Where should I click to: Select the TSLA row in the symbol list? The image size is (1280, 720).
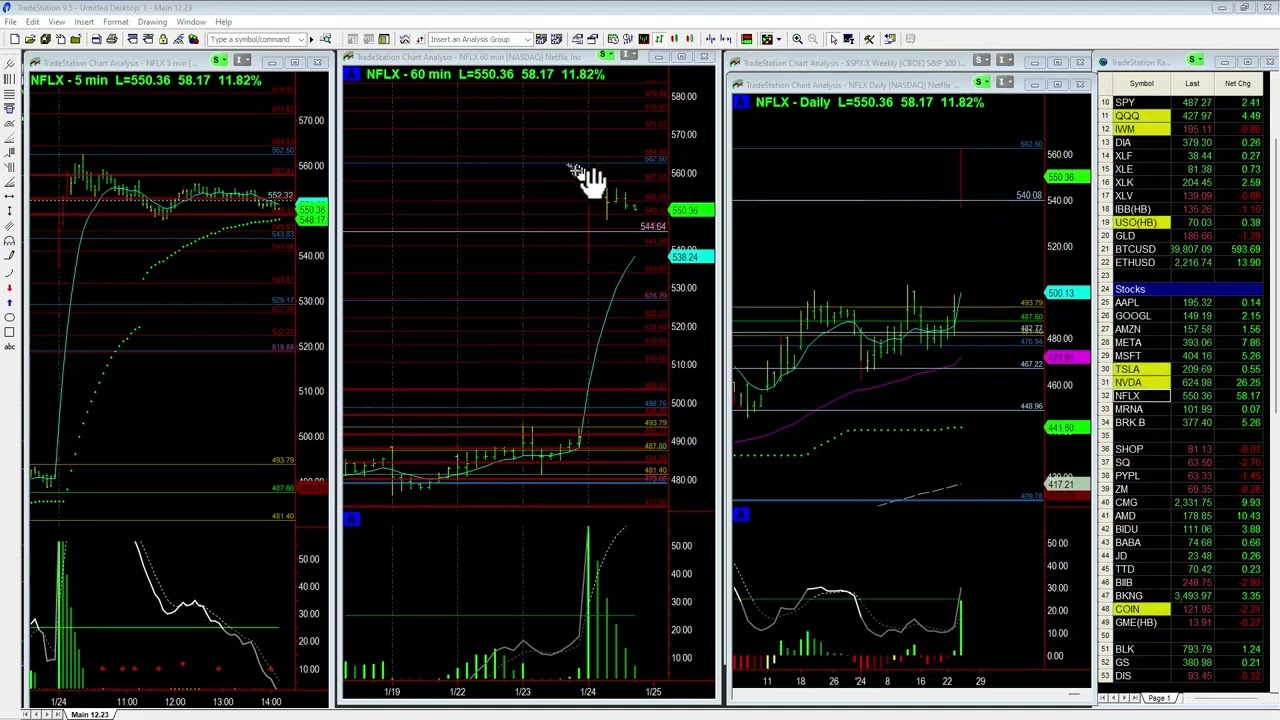point(1127,369)
